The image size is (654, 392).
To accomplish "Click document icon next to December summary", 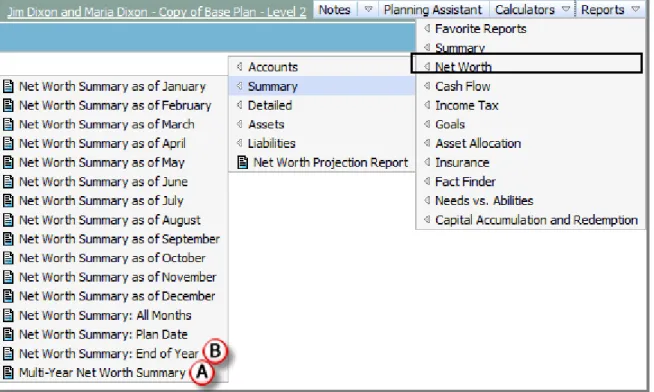I will [8, 296].
